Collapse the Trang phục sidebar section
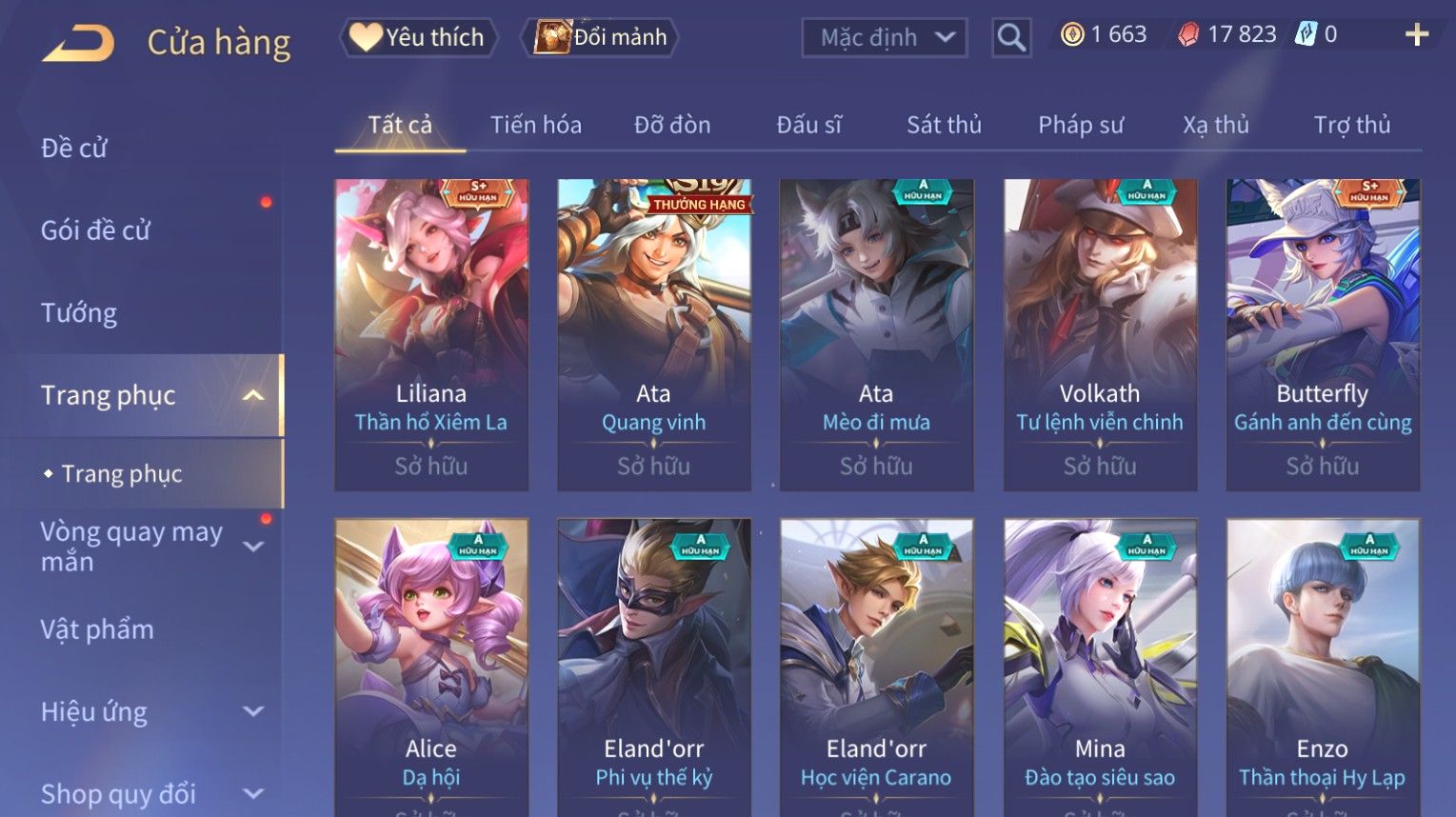Viewport: 1456px width, 817px height. click(x=253, y=395)
